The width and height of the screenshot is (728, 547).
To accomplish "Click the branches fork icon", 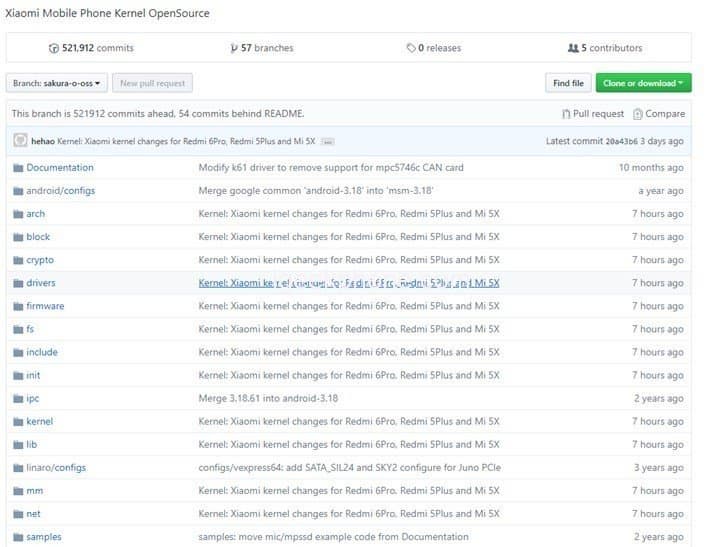I will pyautogui.click(x=234, y=48).
